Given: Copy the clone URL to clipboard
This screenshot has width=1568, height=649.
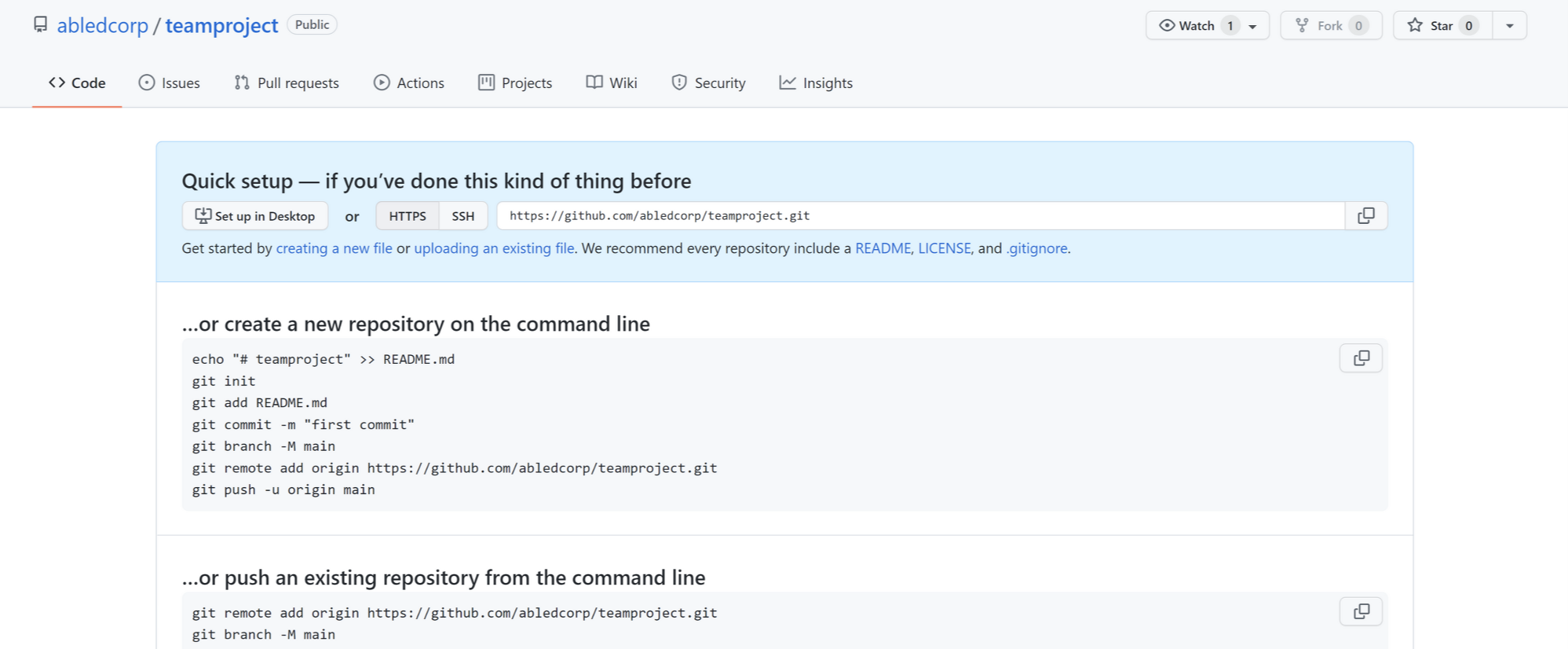Looking at the screenshot, I should [x=1366, y=216].
